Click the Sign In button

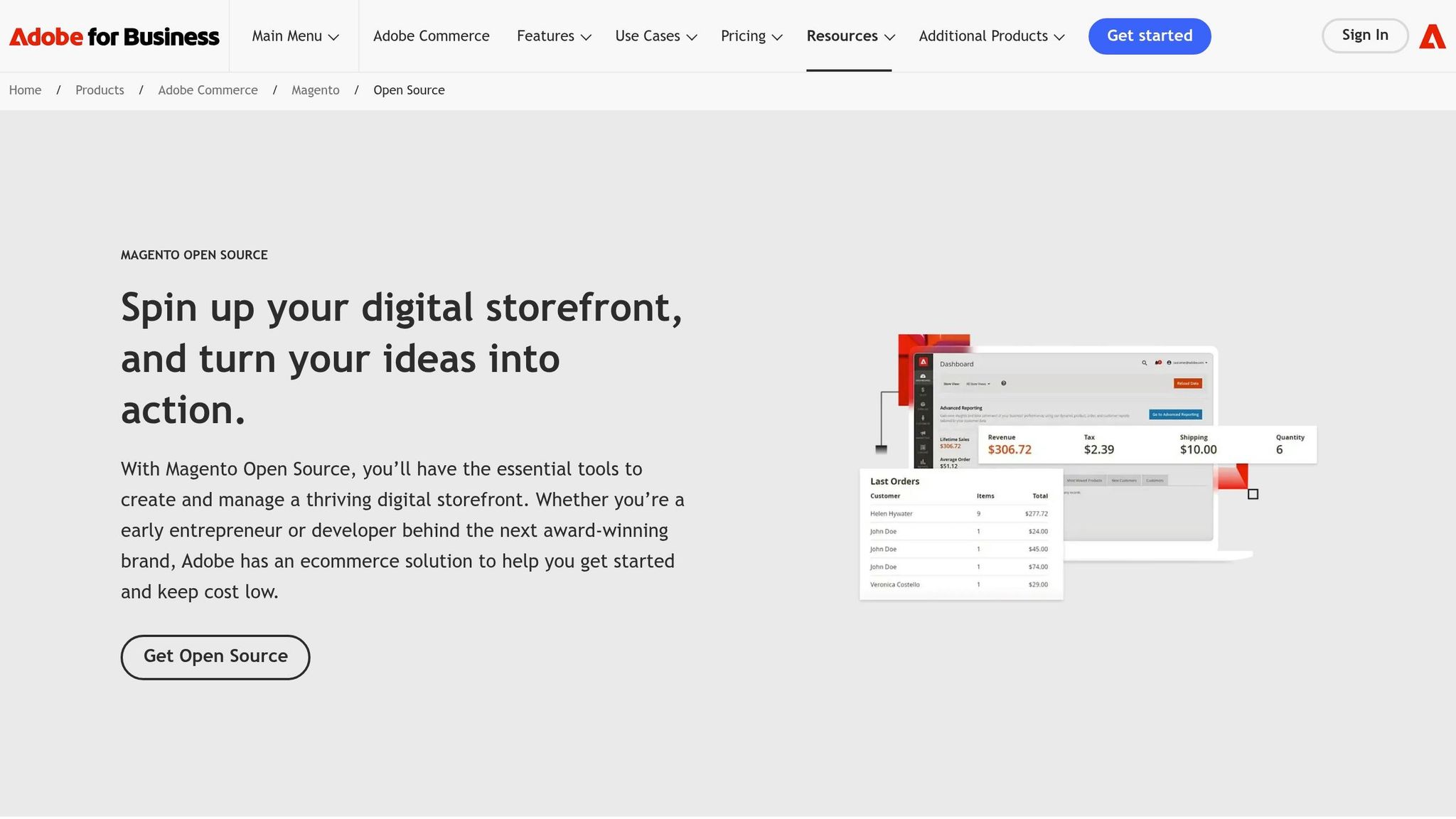[1364, 35]
